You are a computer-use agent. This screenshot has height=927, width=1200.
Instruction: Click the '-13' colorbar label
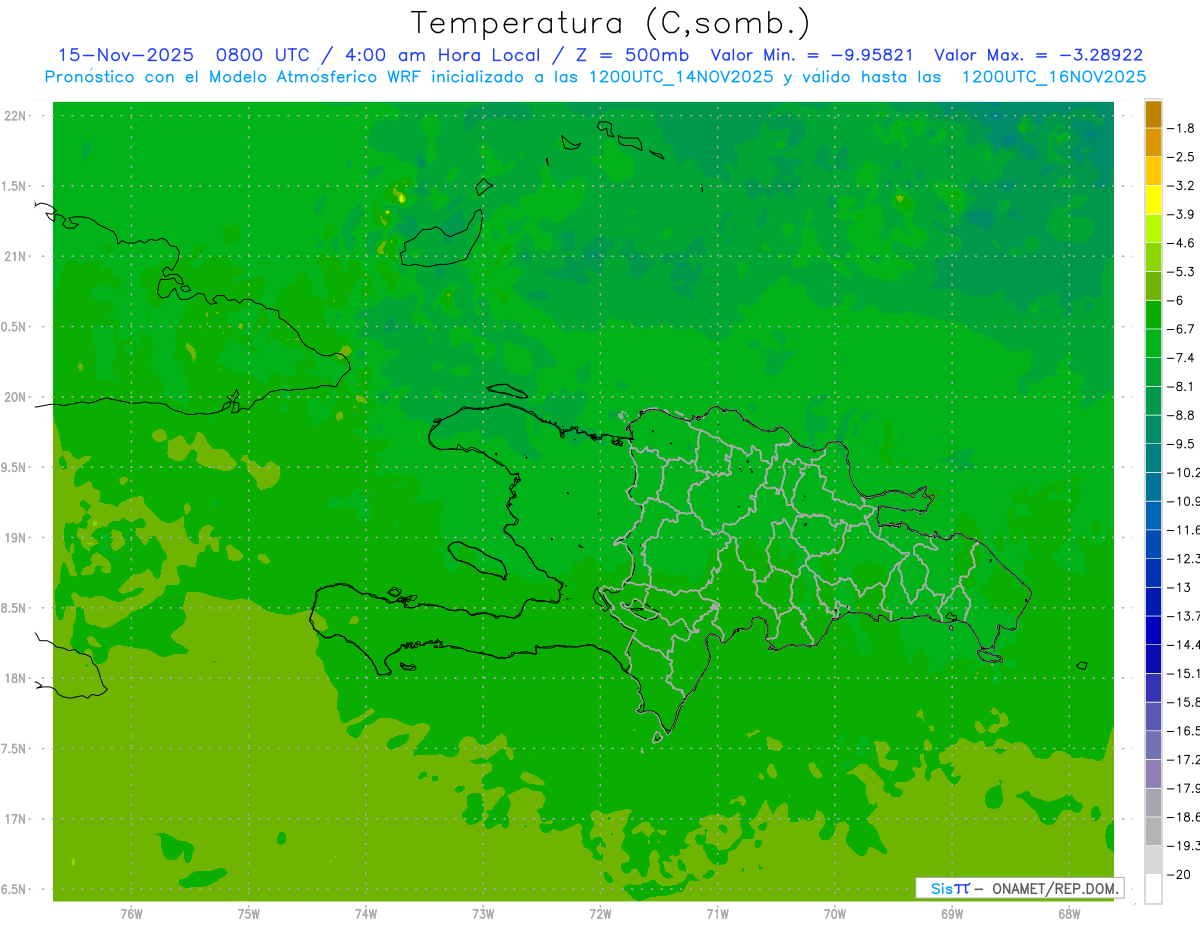coord(1178,587)
